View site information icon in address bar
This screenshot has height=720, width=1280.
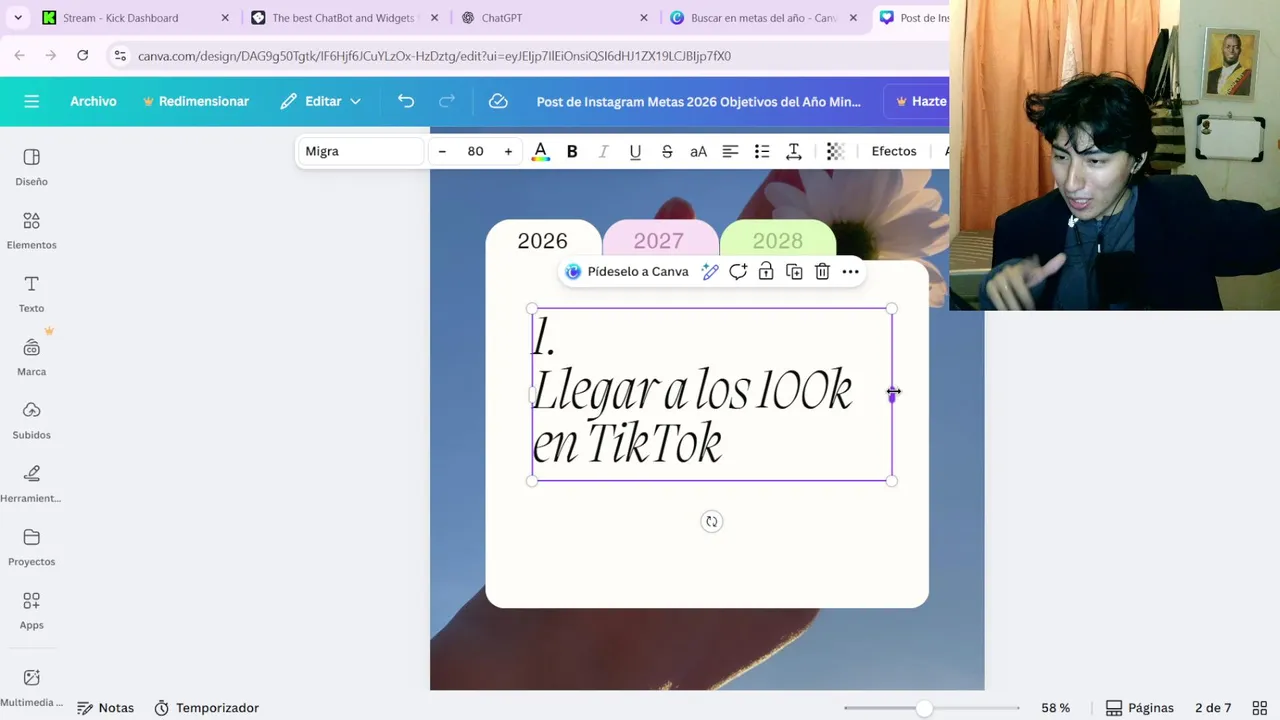tap(120, 56)
